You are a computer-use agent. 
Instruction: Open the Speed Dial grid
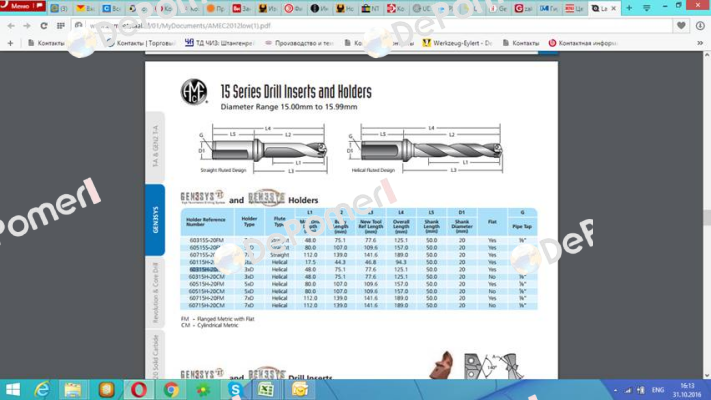coord(60,26)
